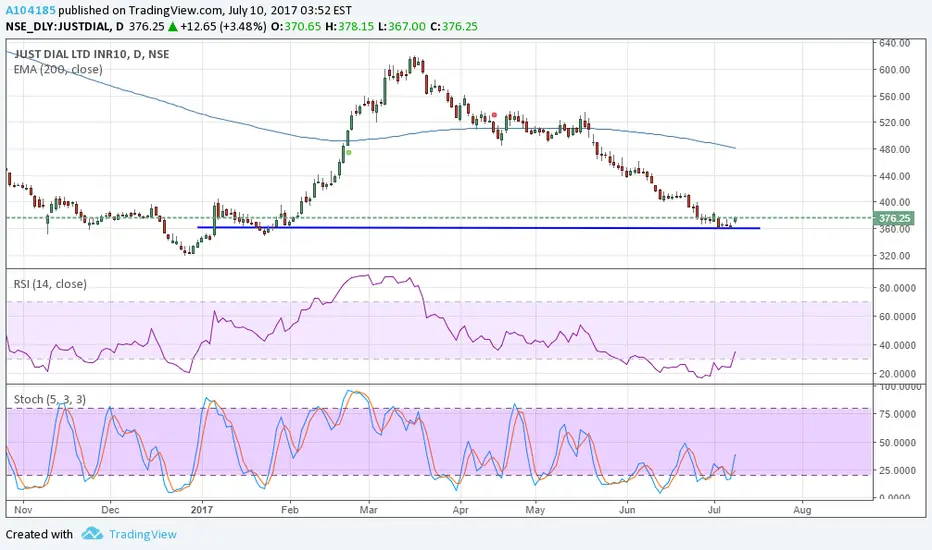
Task: Click the Stoch 50.0000 axis label
Action: point(898,442)
